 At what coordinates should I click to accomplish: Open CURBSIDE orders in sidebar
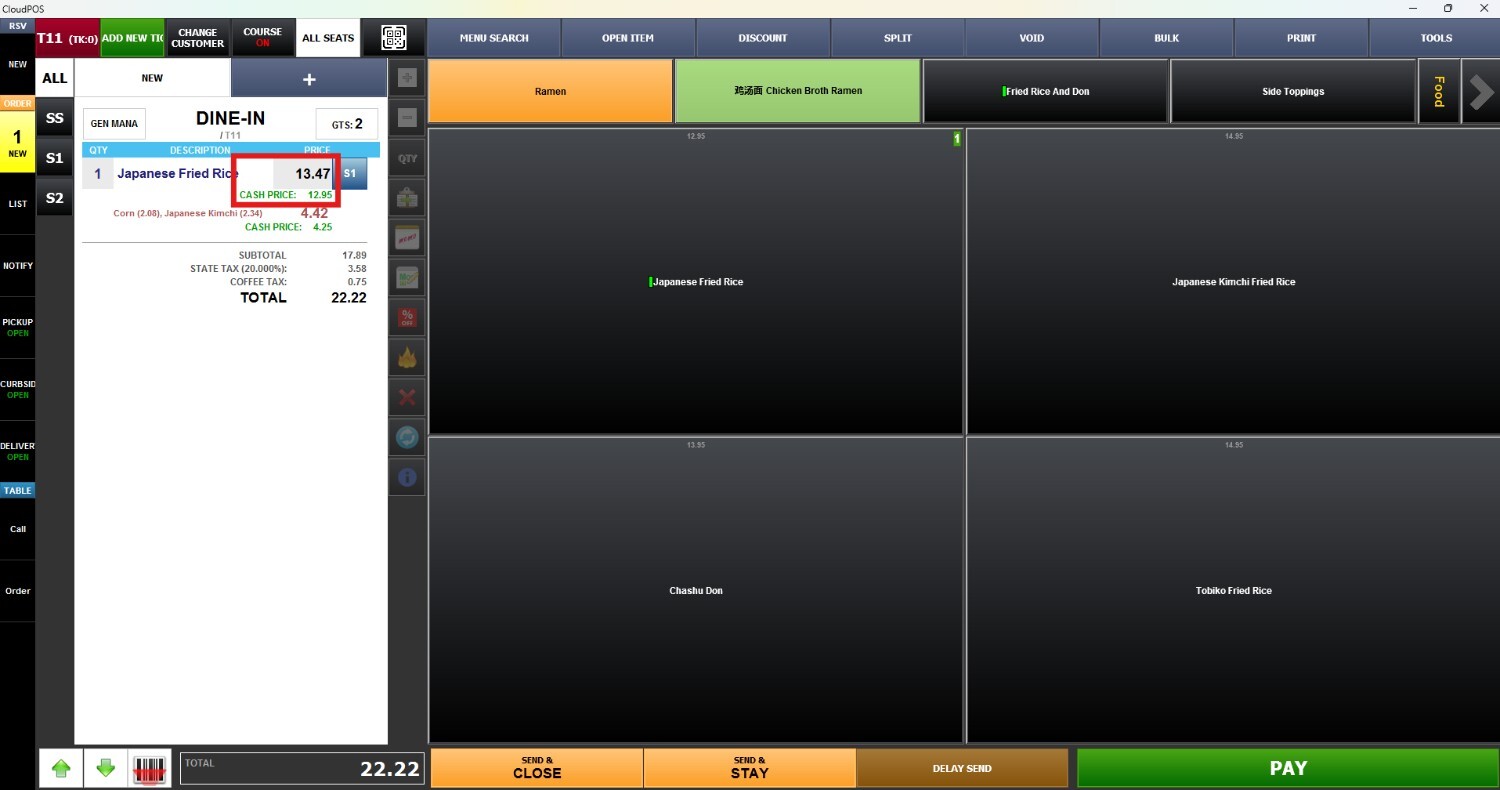18,389
